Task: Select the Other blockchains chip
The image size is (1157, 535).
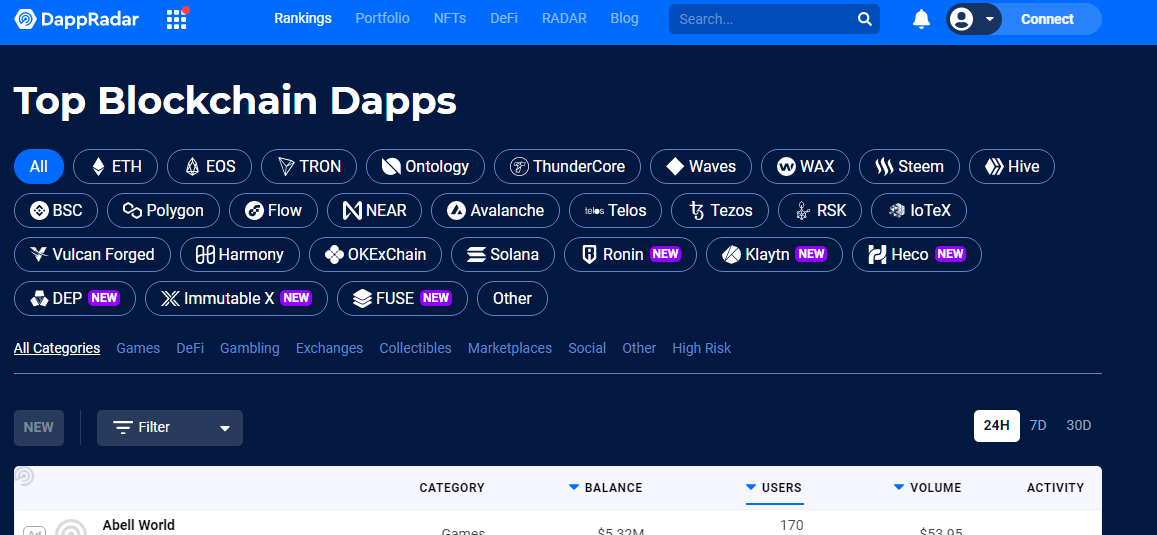Action: [512, 299]
